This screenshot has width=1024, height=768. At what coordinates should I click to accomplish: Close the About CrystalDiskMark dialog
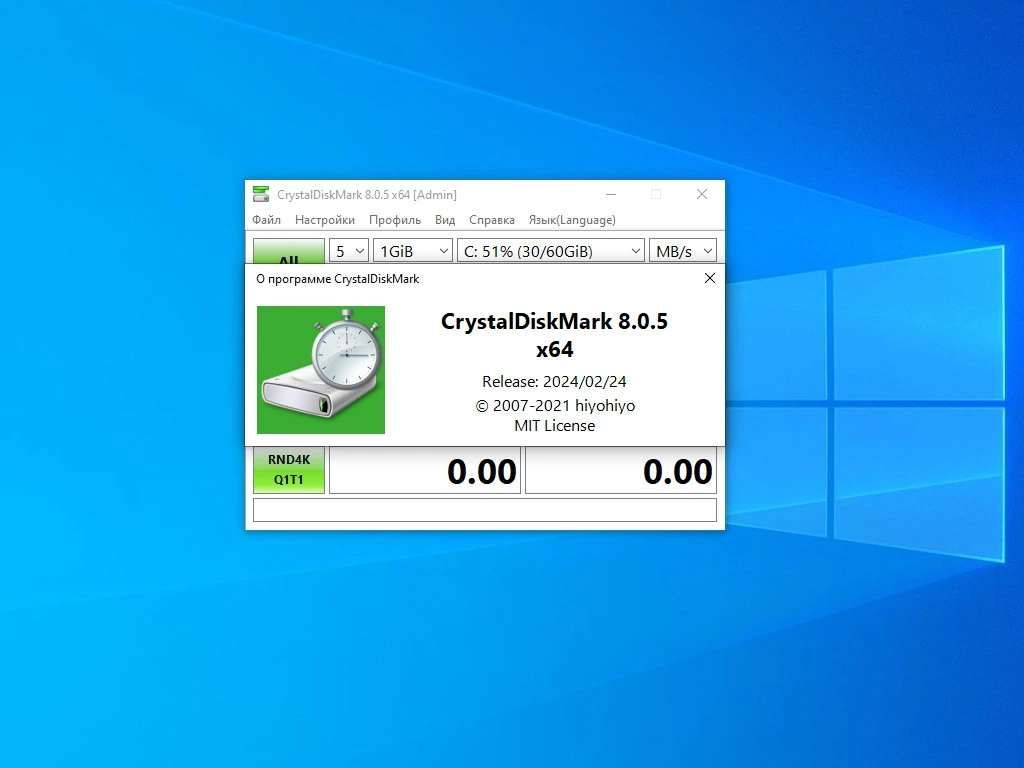click(710, 278)
